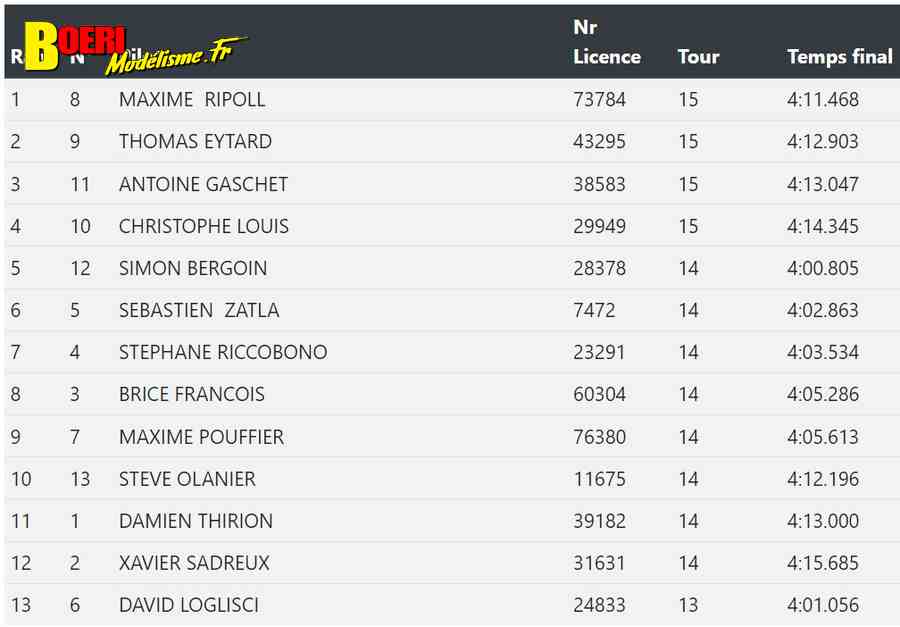Screen dimensions: 900x627
Task: Click CHRISTOPHE LOUIS name cell
Action: [x=204, y=226]
